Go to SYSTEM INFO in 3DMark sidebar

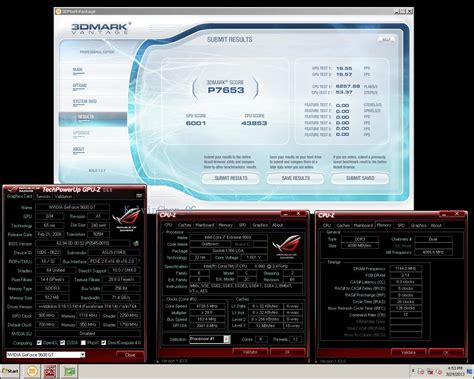coord(85,101)
